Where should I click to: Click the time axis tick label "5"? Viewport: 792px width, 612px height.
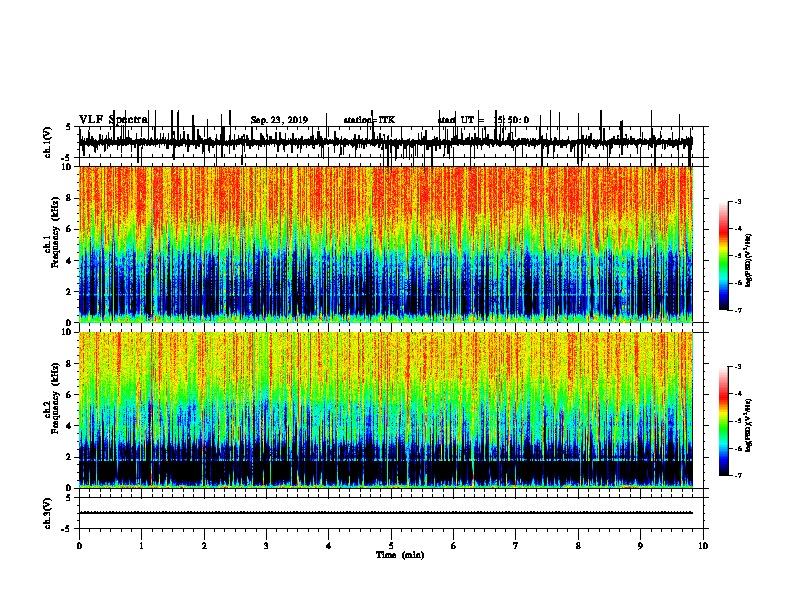pos(391,546)
